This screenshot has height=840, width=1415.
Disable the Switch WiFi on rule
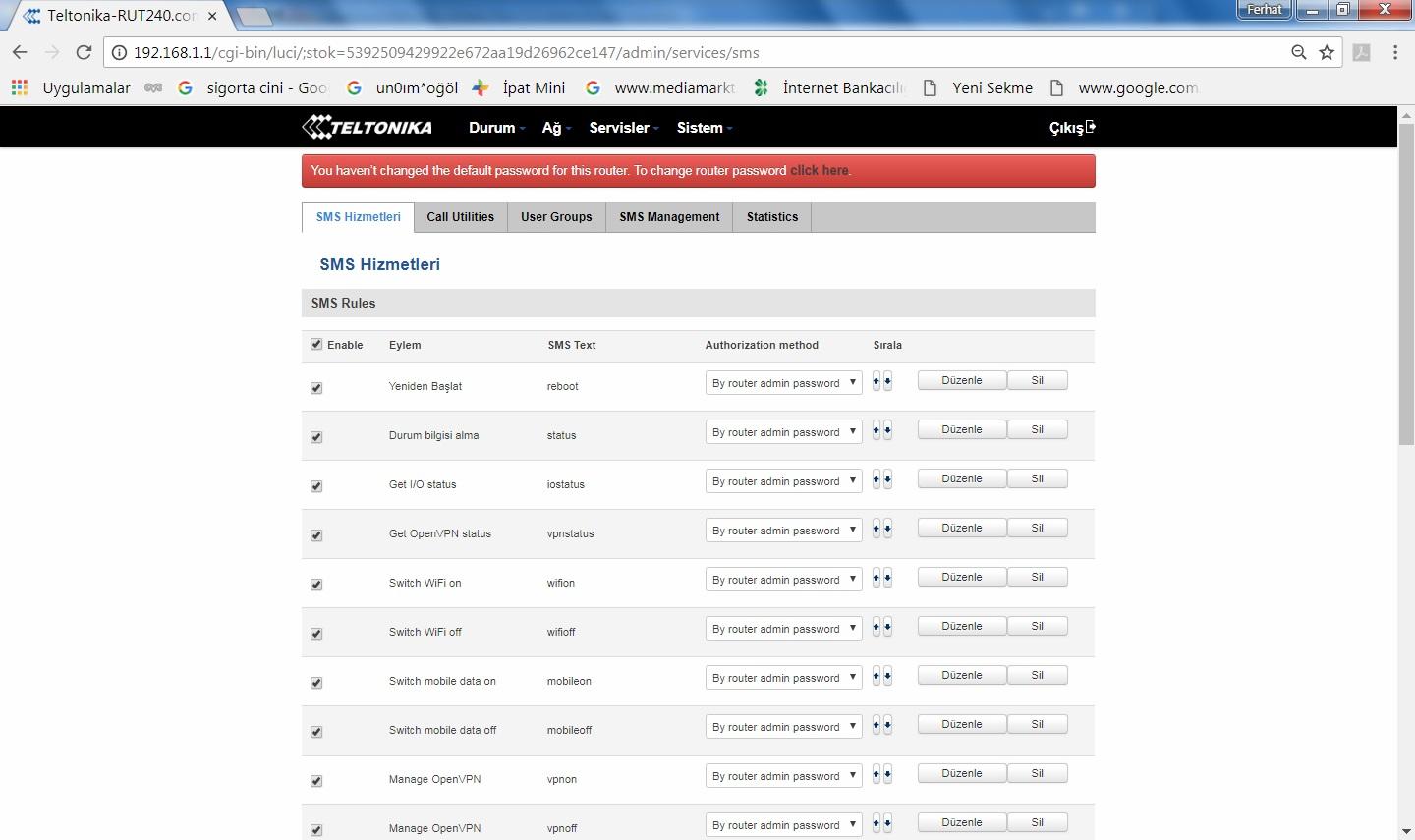click(316, 585)
